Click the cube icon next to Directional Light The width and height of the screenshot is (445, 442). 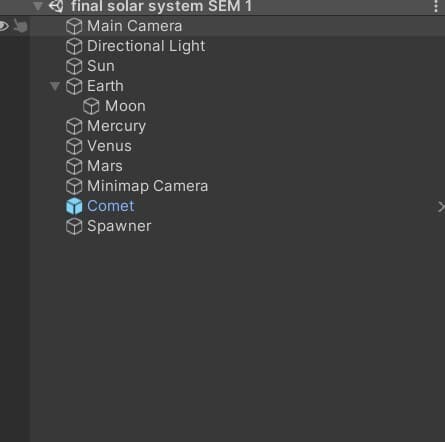tap(74, 46)
